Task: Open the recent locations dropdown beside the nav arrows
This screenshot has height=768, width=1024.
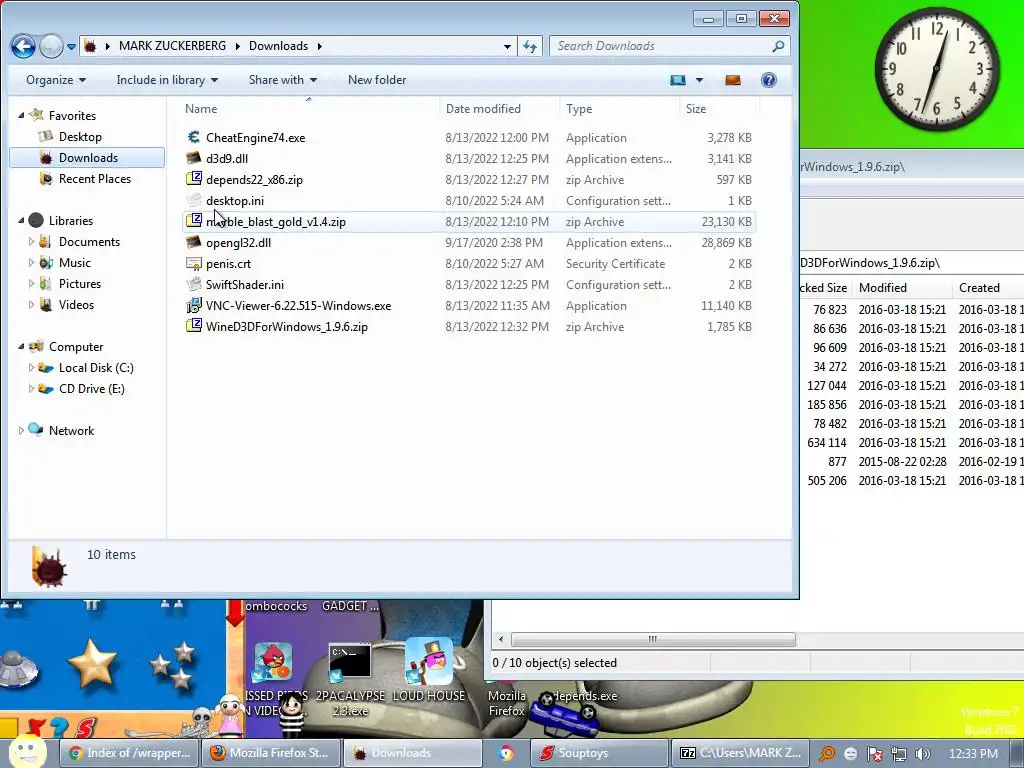Action: pos(71,47)
